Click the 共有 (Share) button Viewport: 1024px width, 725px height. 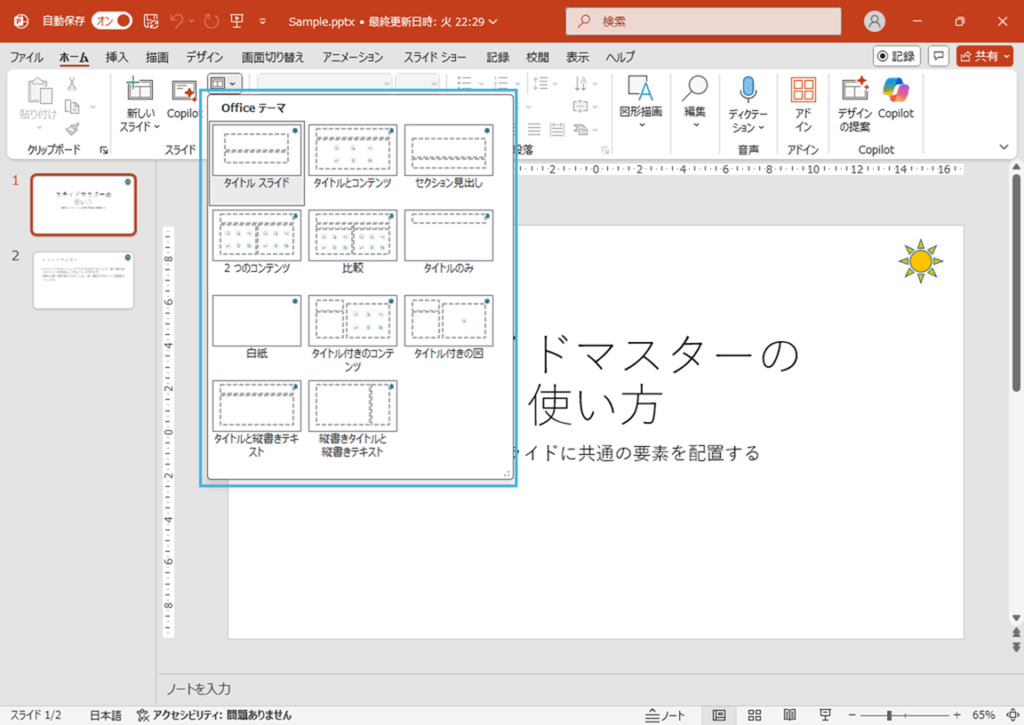[x=984, y=56]
